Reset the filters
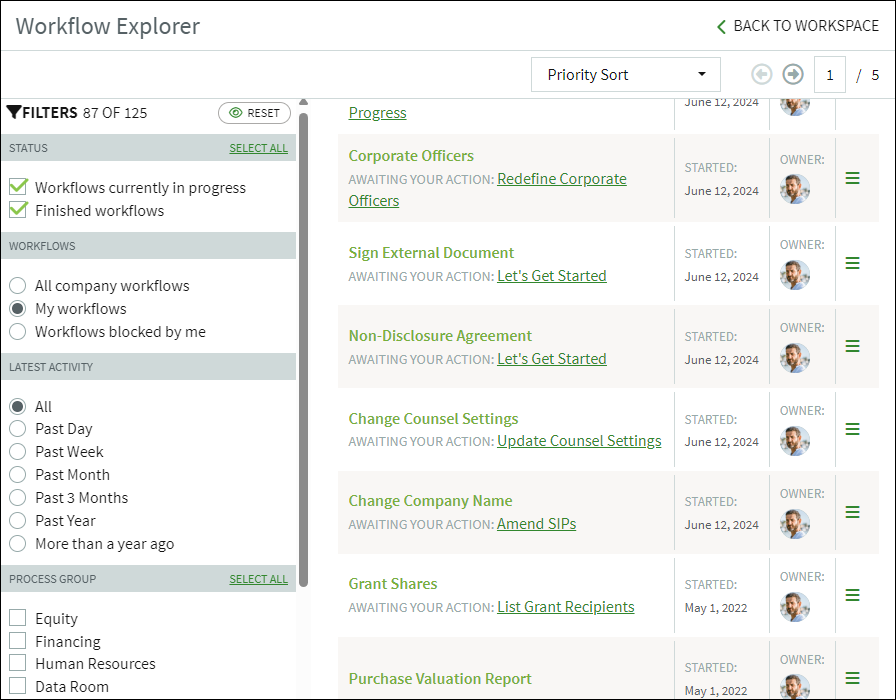 pyautogui.click(x=254, y=113)
